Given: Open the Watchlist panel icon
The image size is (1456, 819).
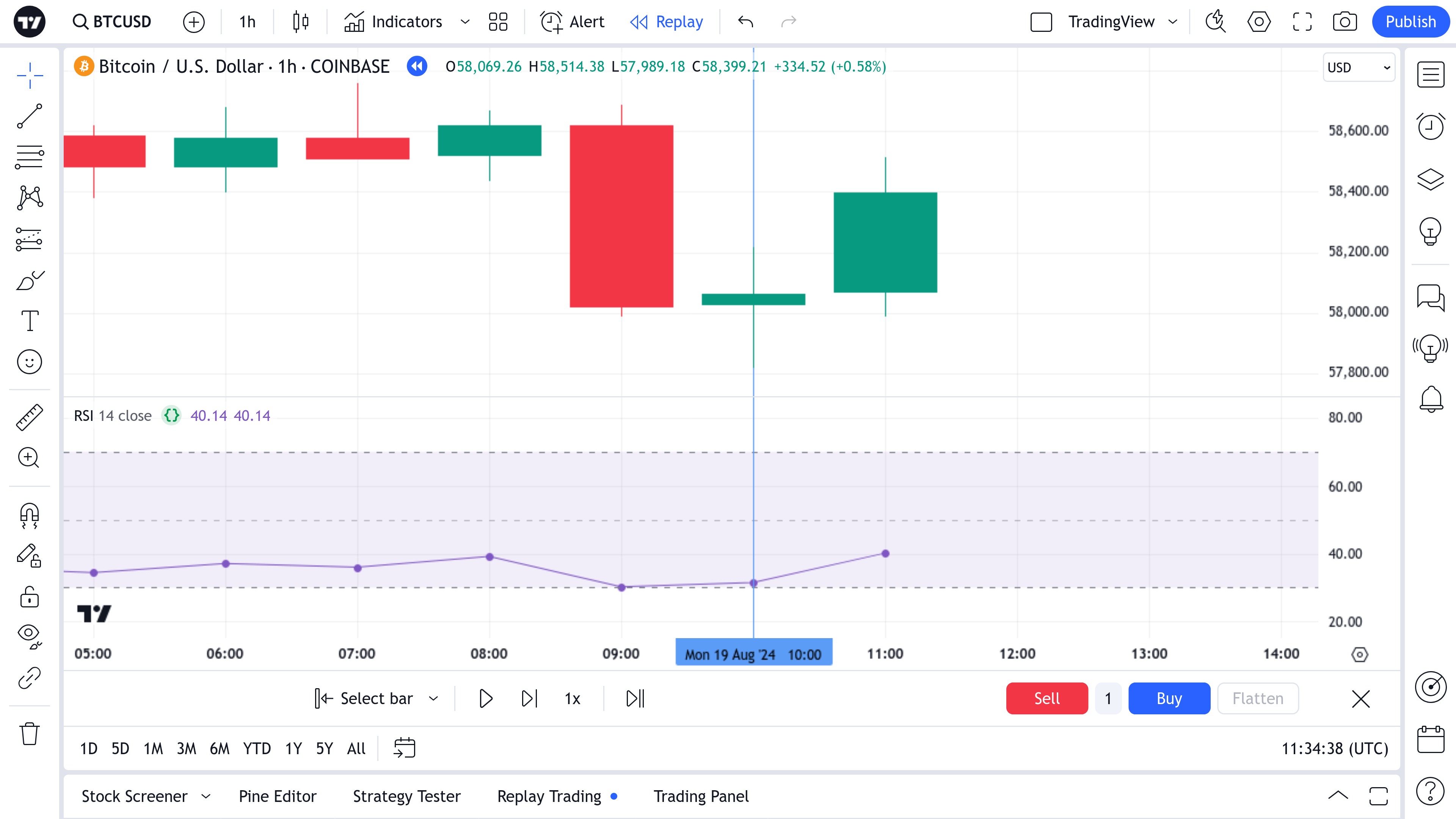Looking at the screenshot, I should (1431, 75).
